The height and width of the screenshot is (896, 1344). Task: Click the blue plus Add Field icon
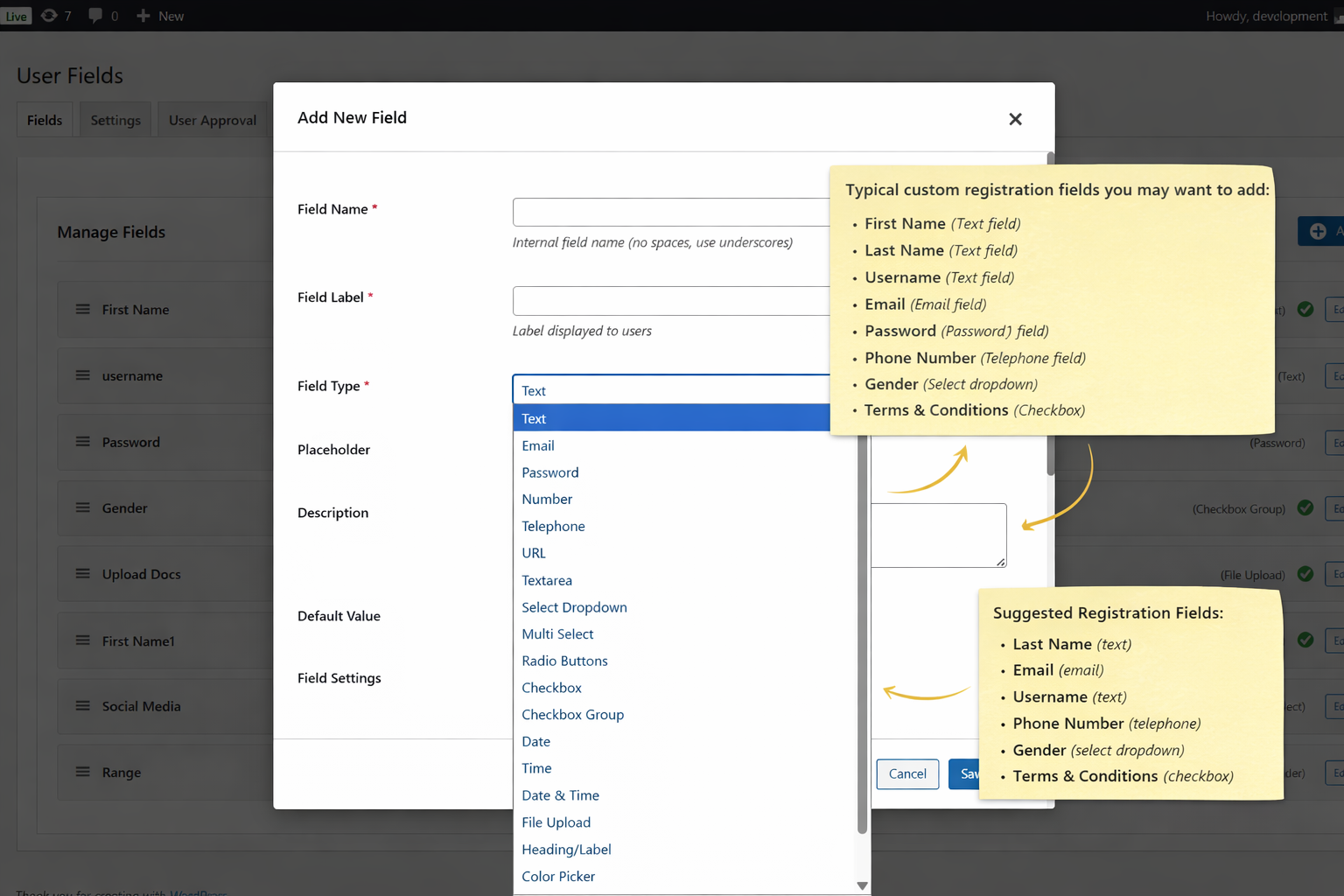[1319, 231]
